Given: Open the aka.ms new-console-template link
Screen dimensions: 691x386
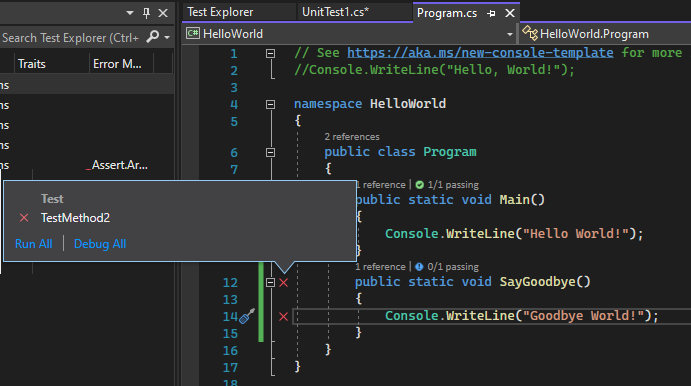Looking at the screenshot, I should (480, 53).
